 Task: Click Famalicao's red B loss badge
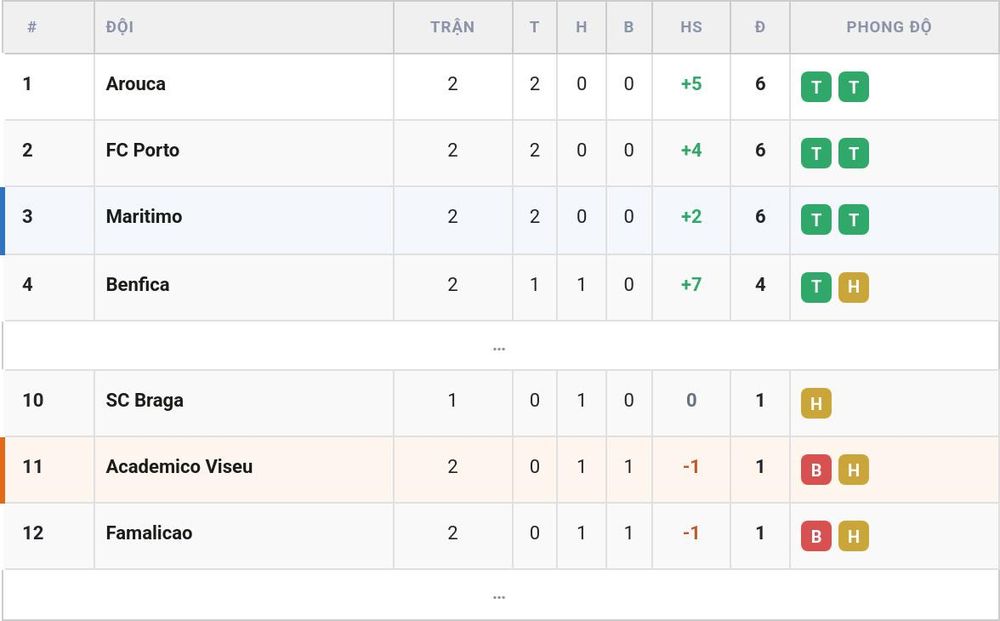click(816, 536)
